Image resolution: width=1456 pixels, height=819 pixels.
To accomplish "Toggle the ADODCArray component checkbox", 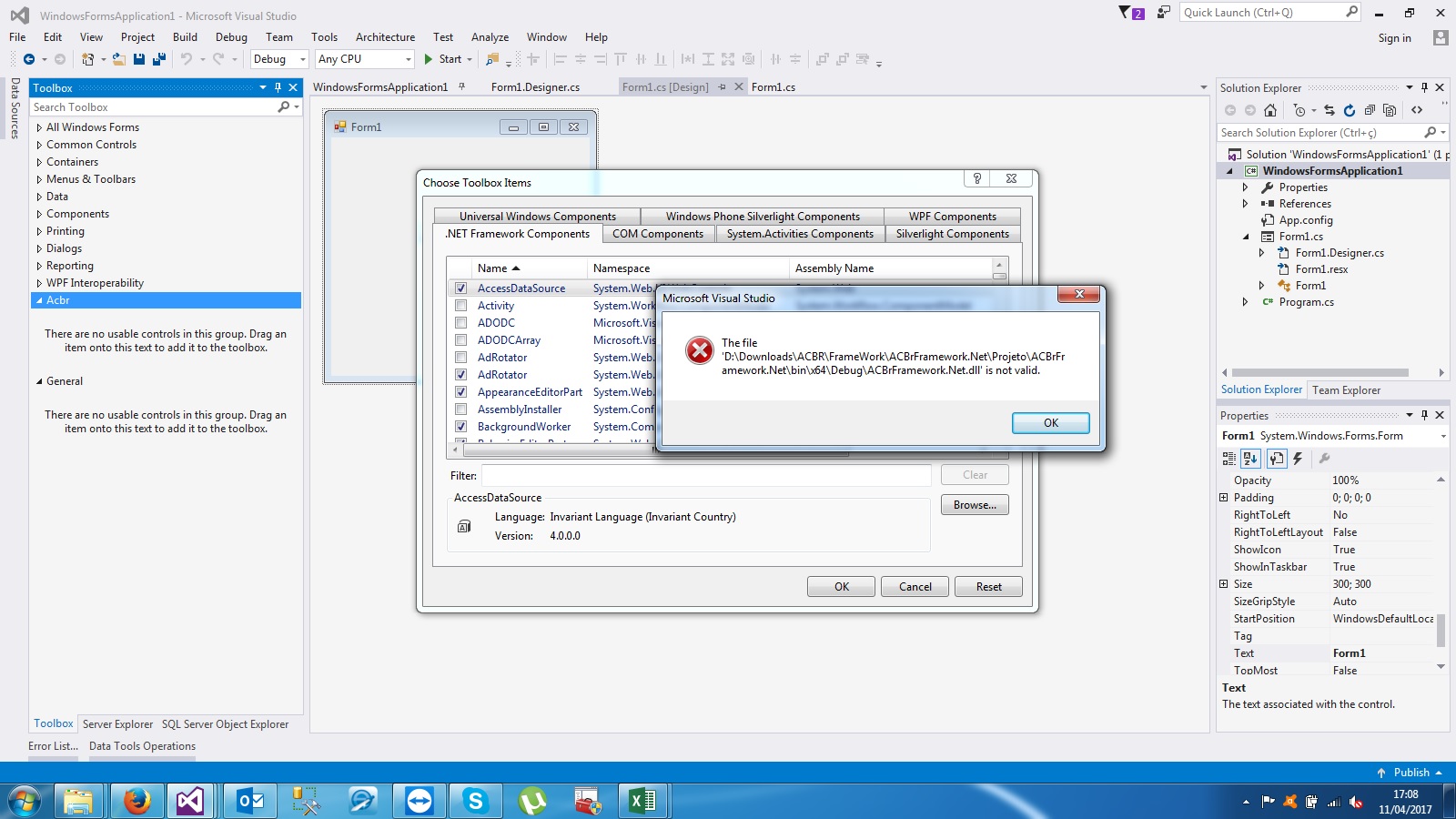I will [460, 340].
